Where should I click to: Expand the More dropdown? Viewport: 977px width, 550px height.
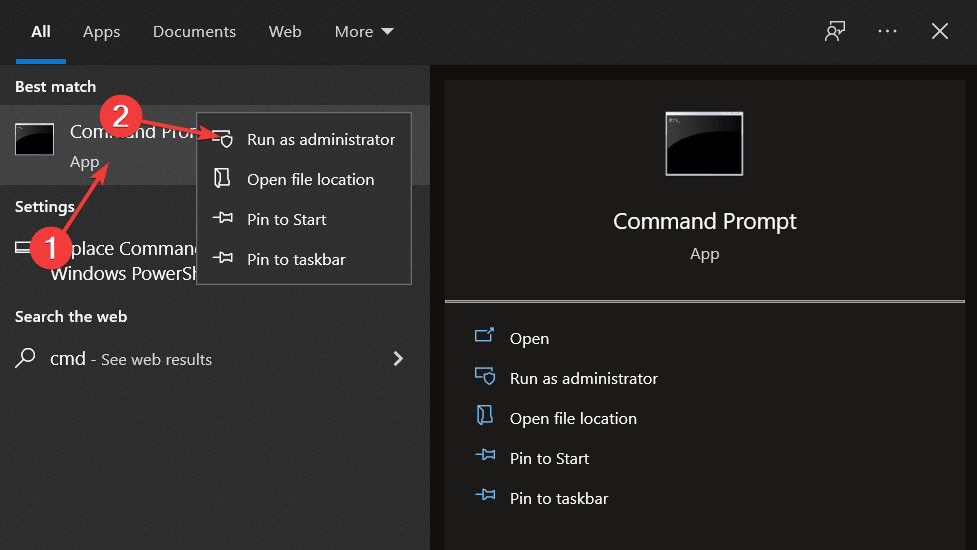click(364, 31)
